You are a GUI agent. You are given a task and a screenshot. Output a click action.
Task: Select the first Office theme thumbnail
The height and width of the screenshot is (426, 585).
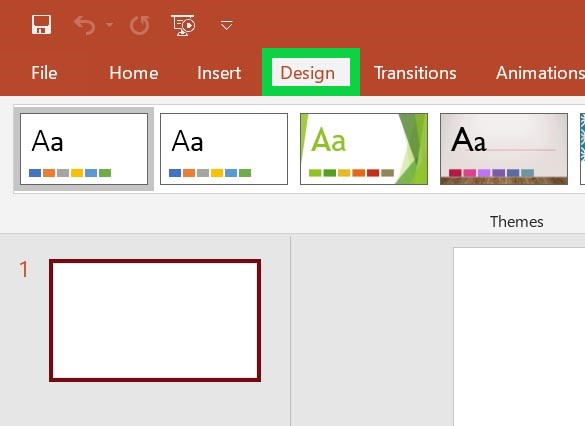[x=84, y=149]
